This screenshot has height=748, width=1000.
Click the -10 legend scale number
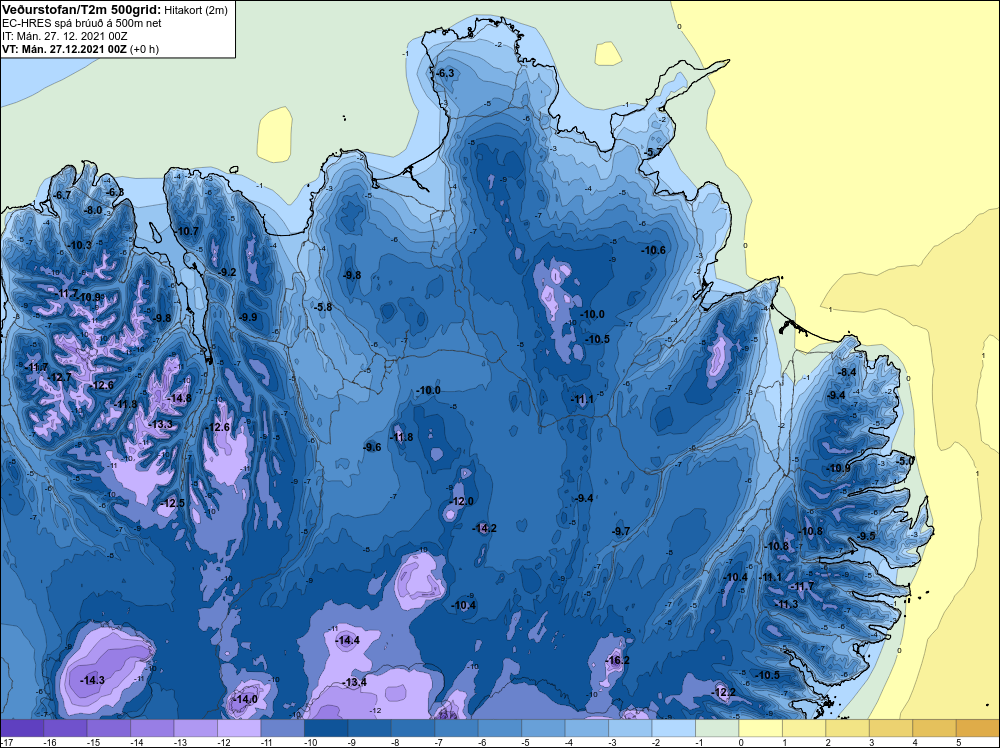pyautogui.click(x=310, y=742)
